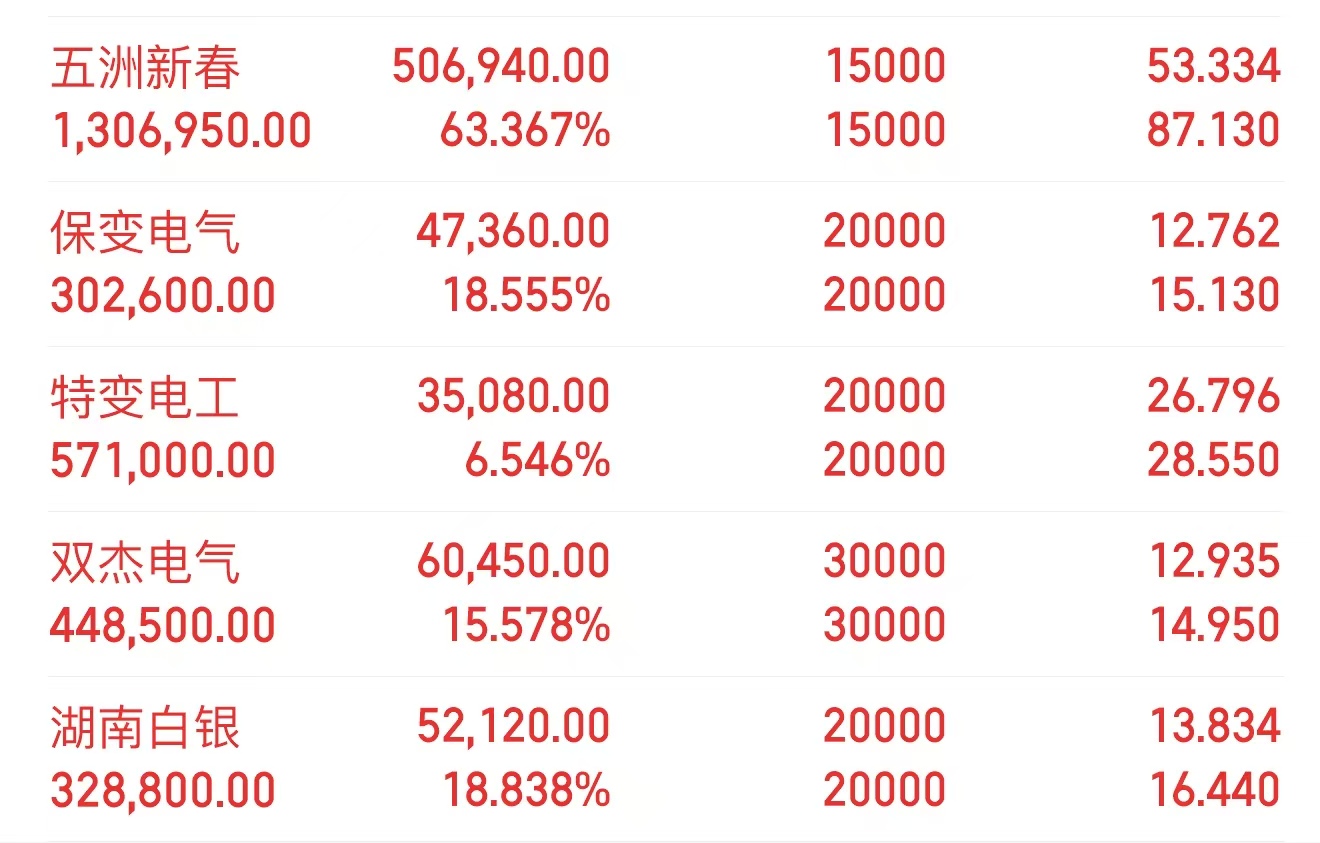The image size is (1320, 843).
Task: Select the 6.546% gain percentage
Action: pos(537,461)
